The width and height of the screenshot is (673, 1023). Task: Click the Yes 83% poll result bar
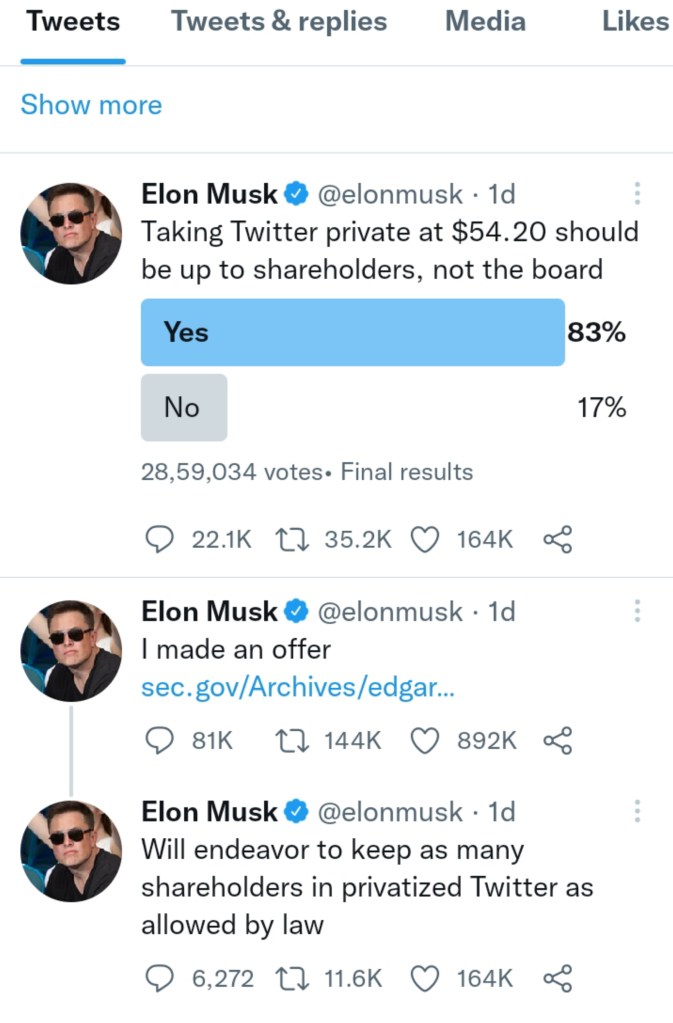pyautogui.click(x=352, y=332)
